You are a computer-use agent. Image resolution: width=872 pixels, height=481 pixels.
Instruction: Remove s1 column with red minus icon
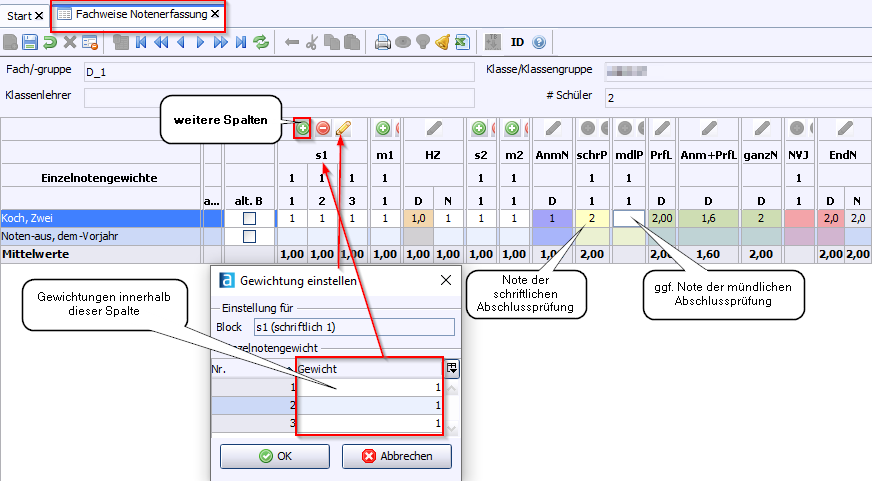(323, 128)
